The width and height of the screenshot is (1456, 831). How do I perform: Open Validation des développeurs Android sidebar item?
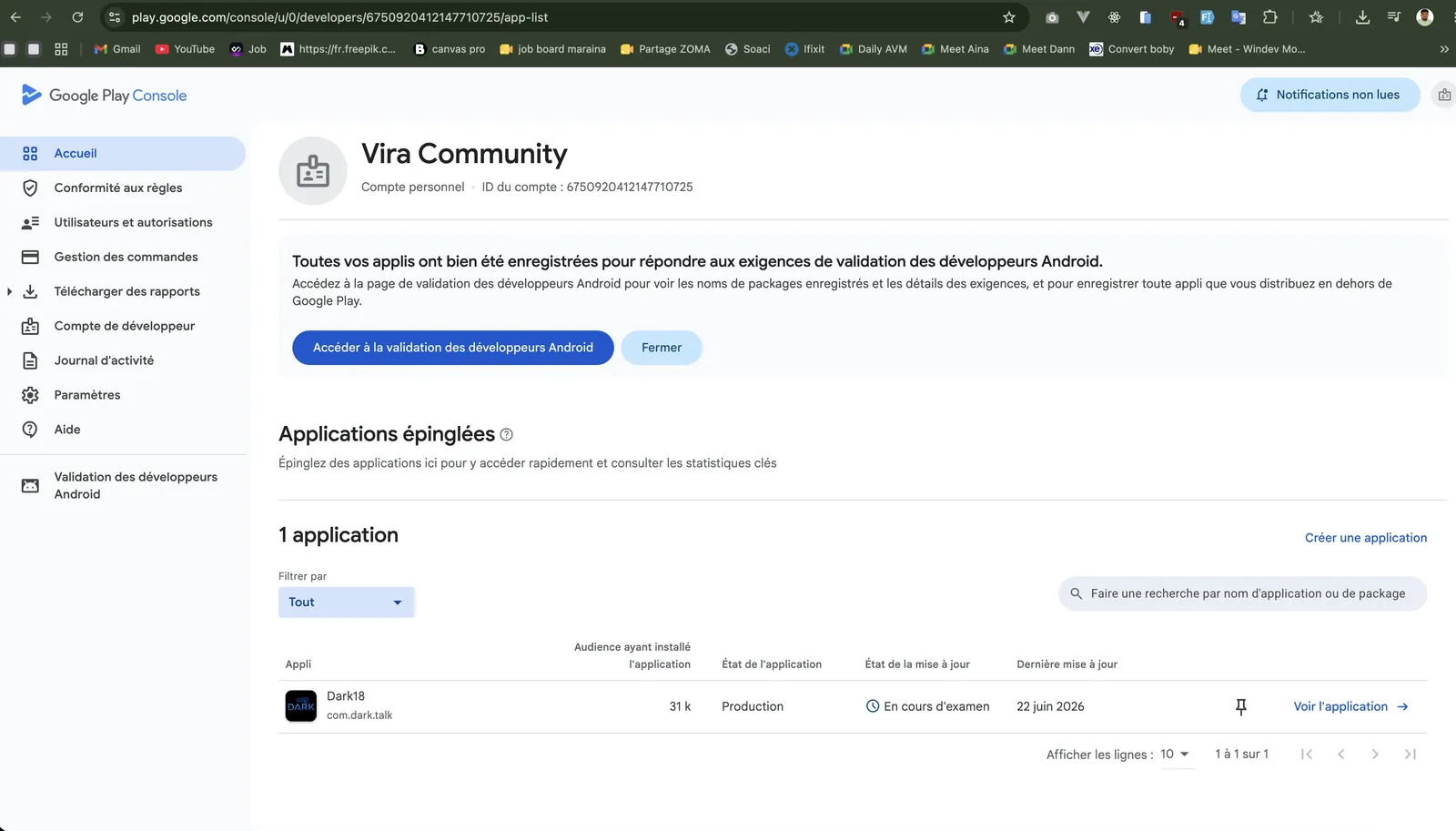123,486
